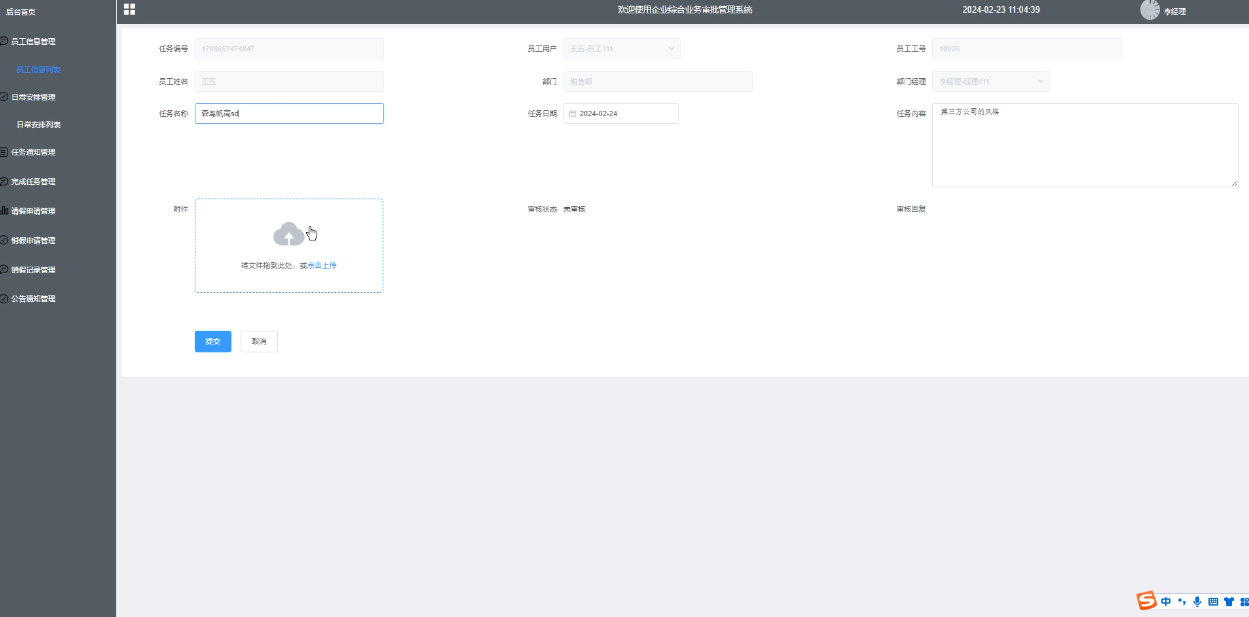Screen dimensions: 1249x617
Task: Click the 李经理 username in header
Action: tap(1175, 11)
